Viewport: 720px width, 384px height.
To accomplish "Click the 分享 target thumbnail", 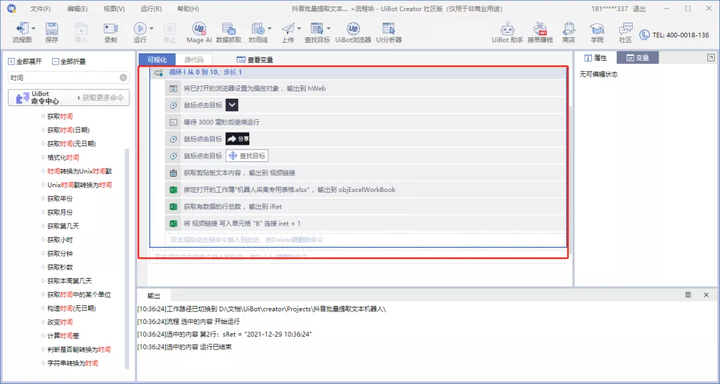I will pos(237,139).
